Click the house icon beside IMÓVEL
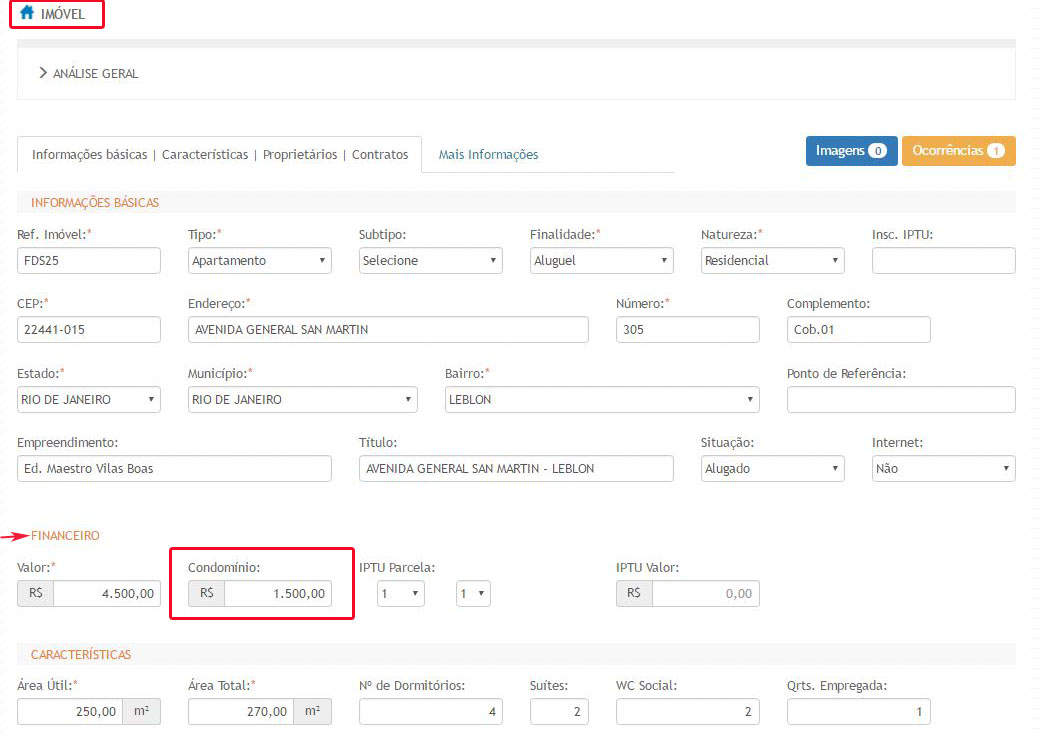The width and height of the screenshot is (1039, 737). (x=27, y=14)
